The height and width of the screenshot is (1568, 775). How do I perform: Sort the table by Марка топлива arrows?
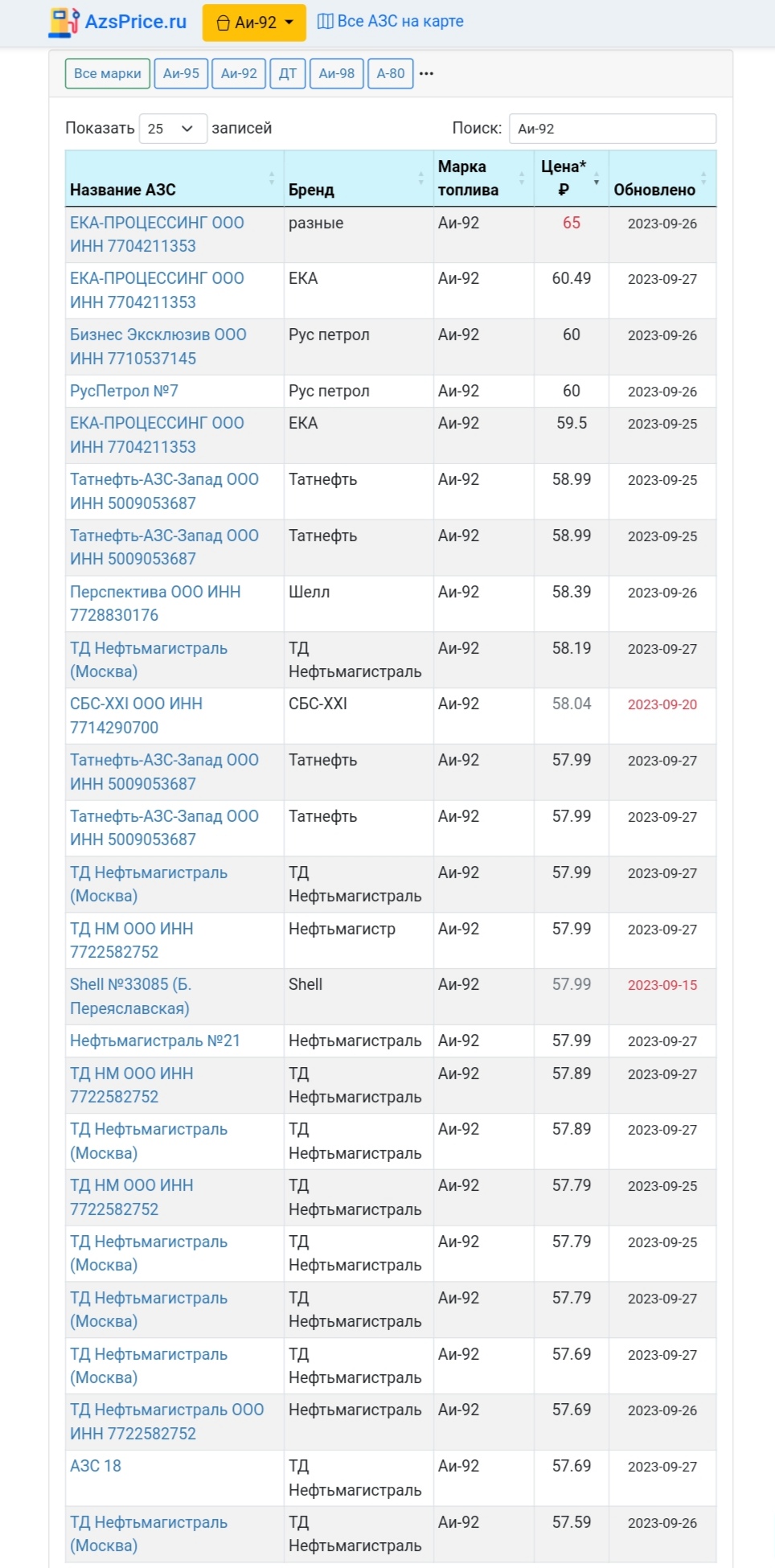pos(522,178)
